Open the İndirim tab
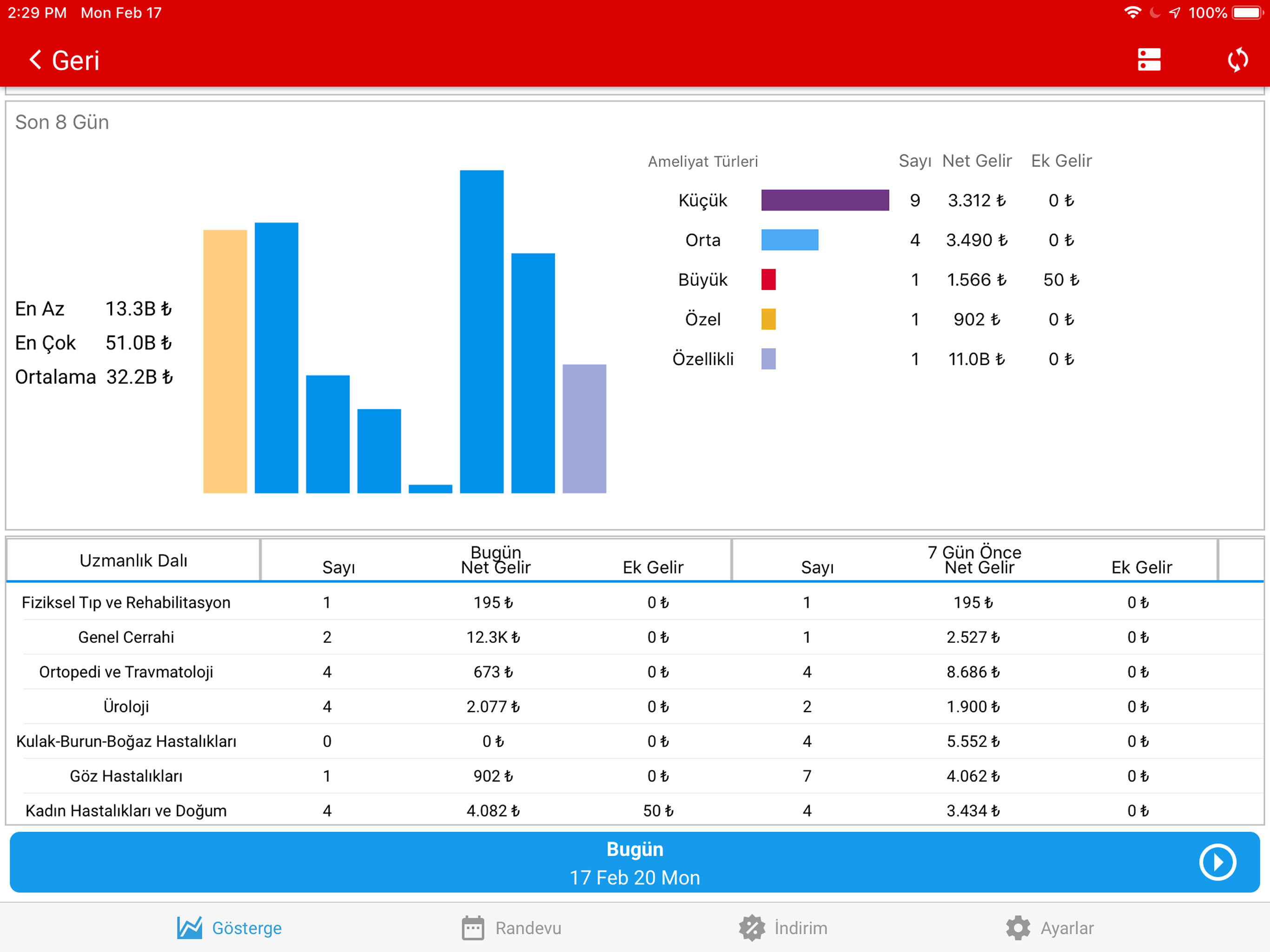Image resolution: width=1270 pixels, height=952 pixels. (783, 927)
